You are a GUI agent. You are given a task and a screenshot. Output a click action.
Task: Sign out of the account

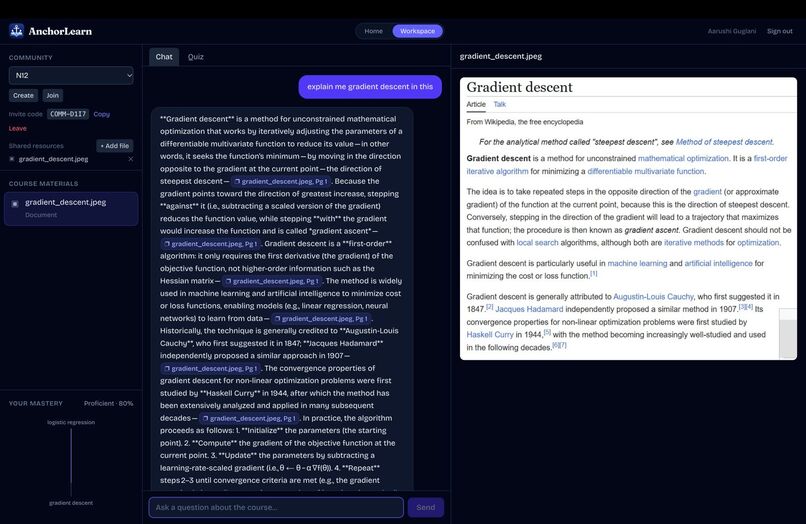point(780,31)
